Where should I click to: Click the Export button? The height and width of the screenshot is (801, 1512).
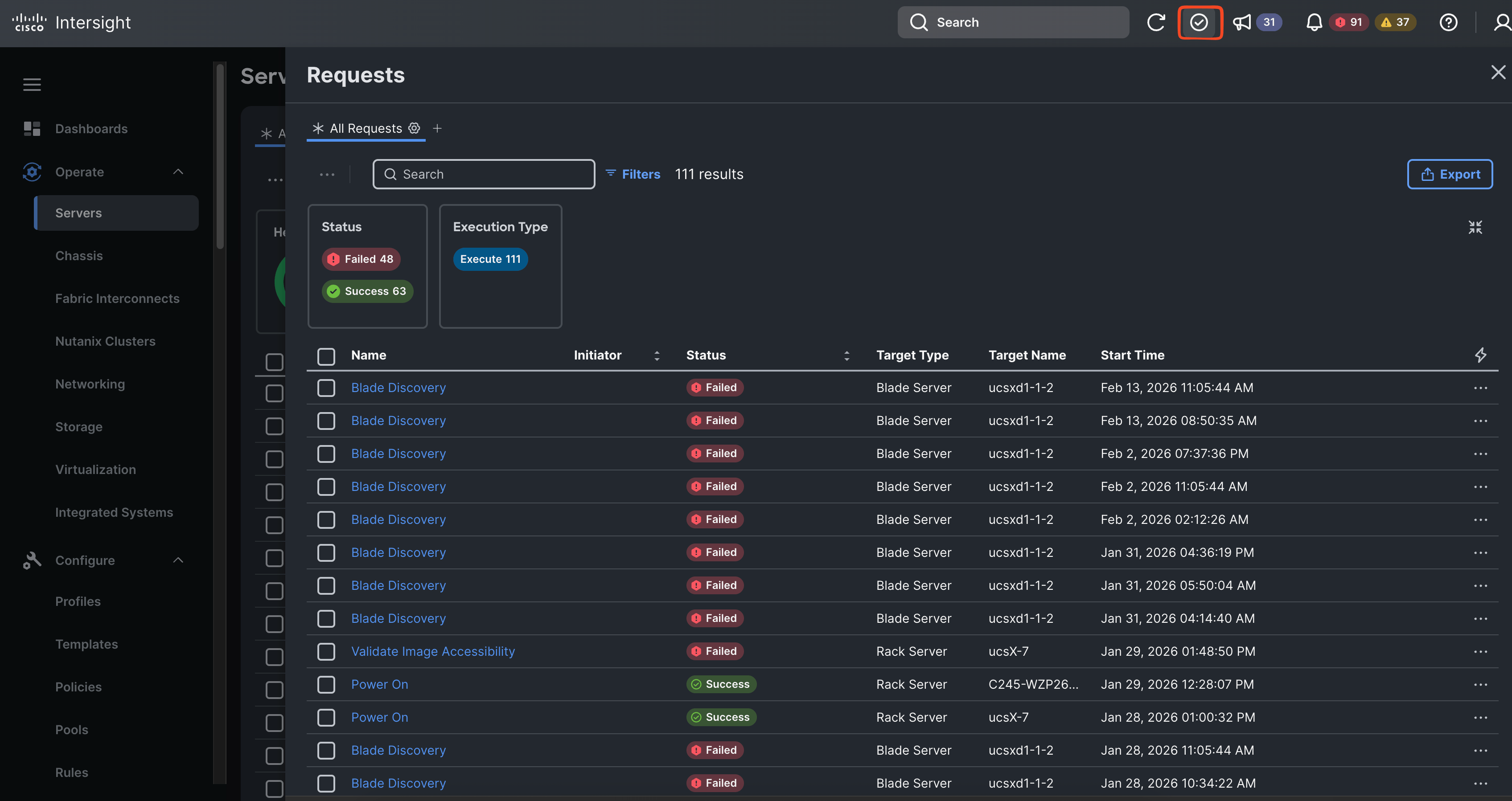(1450, 174)
